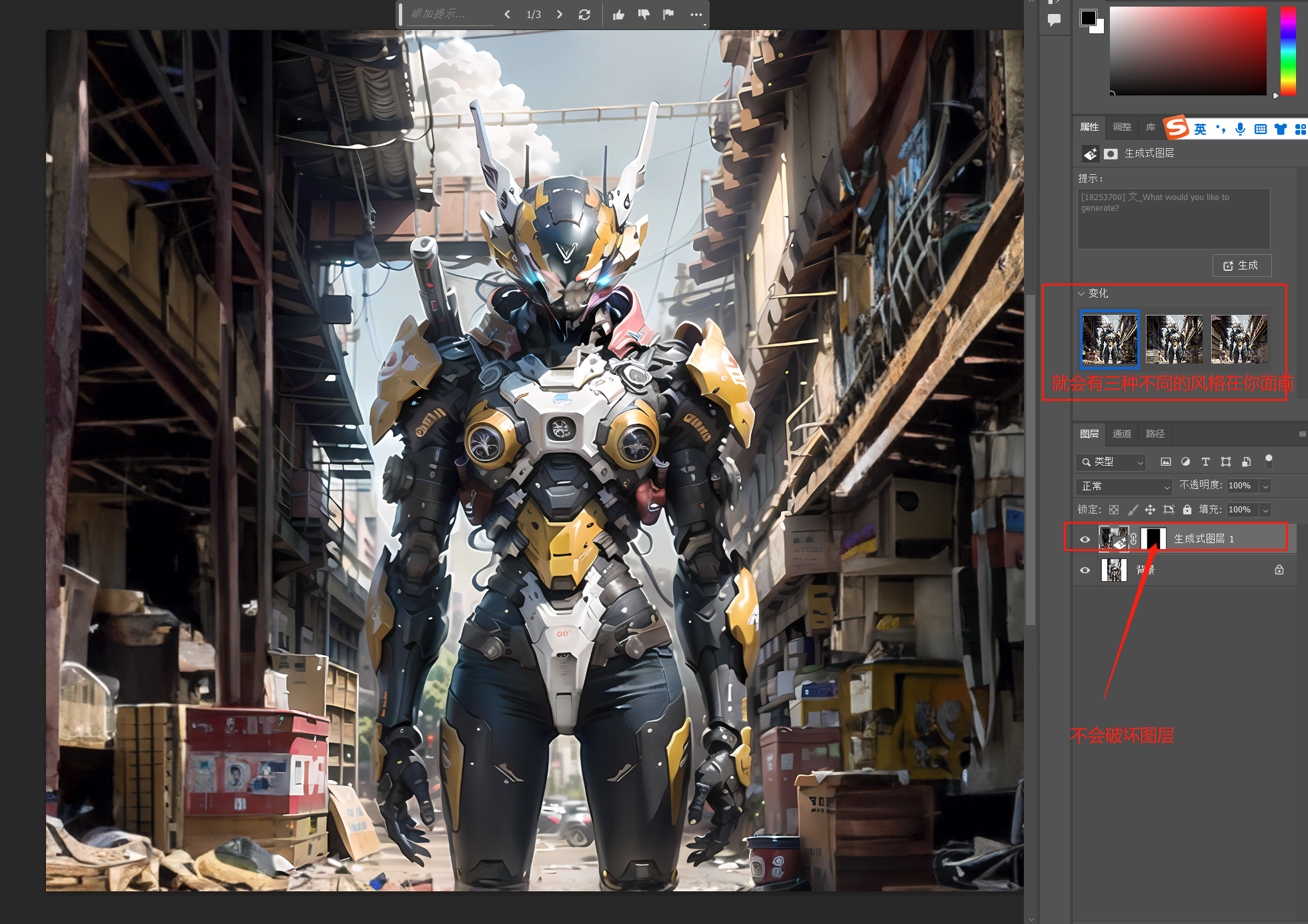The width and height of the screenshot is (1308, 924).
Task: Toggle lock image pixels brush
Action: [1132, 510]
